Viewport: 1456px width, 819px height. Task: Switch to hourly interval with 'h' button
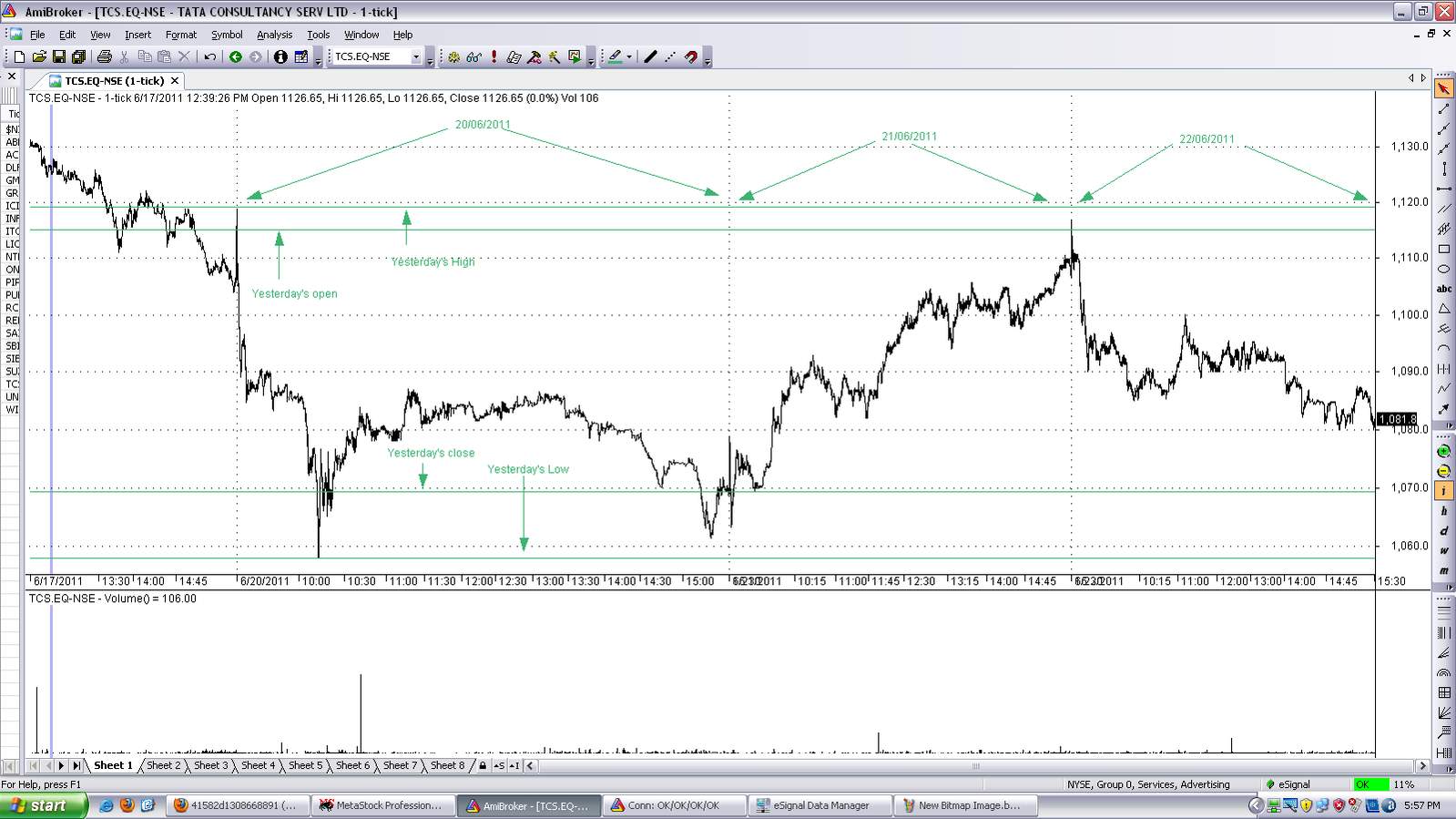(1444, 511)
